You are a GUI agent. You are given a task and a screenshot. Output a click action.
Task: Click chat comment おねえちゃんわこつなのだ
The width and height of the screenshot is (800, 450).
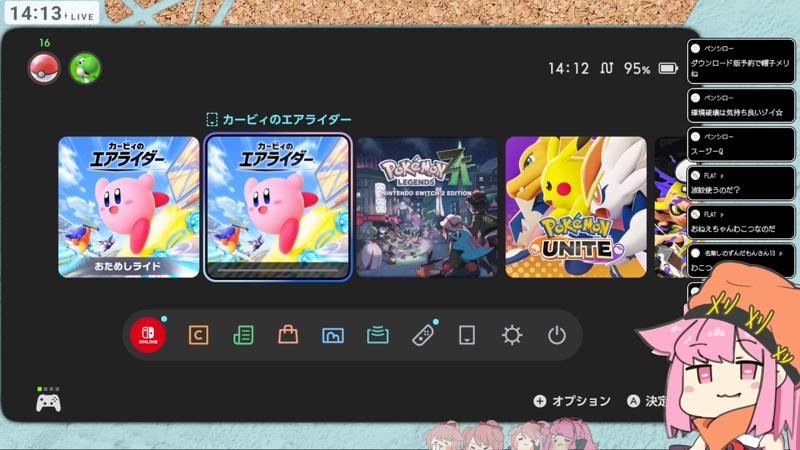(x=740, y=222)
